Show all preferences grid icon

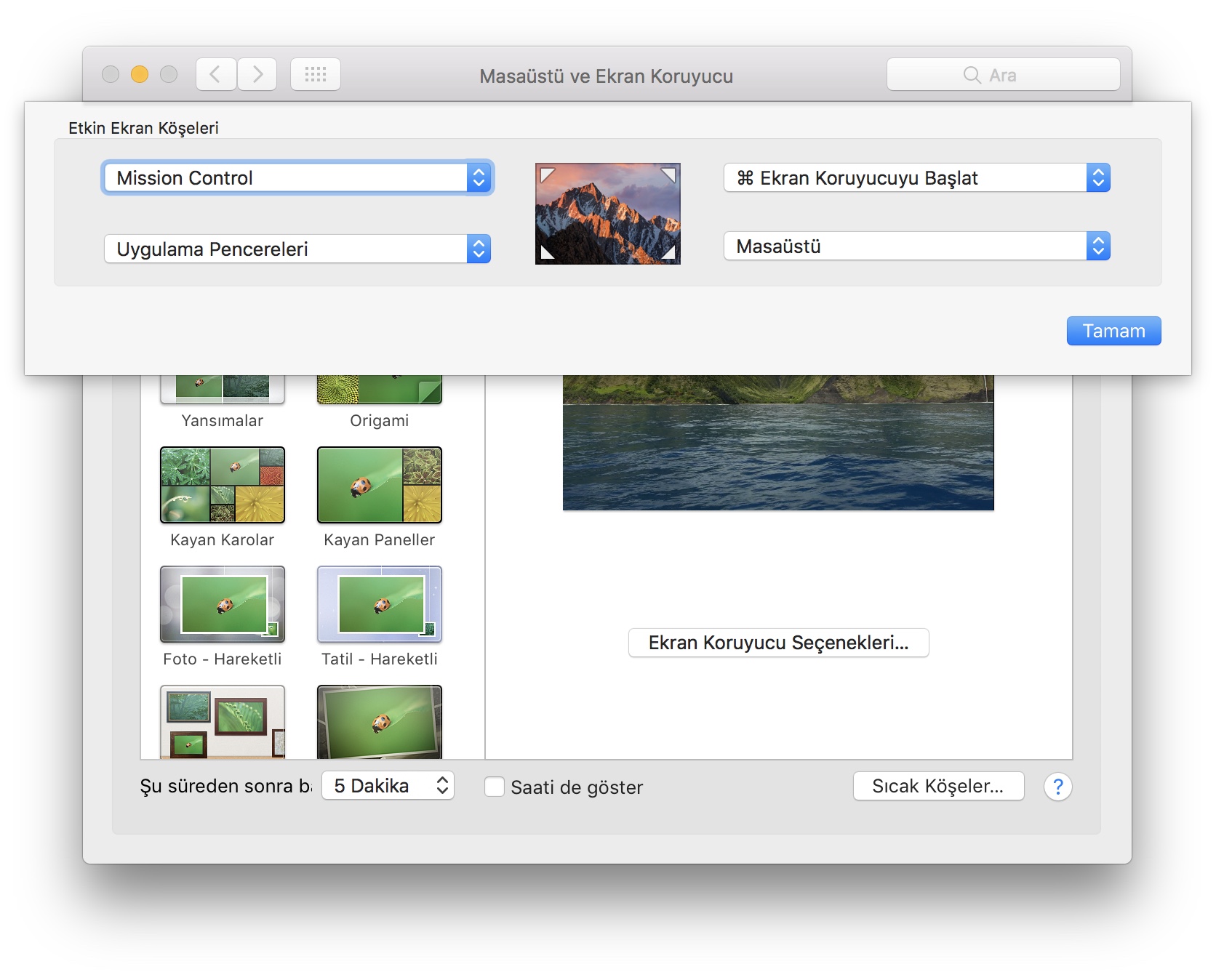316,74
